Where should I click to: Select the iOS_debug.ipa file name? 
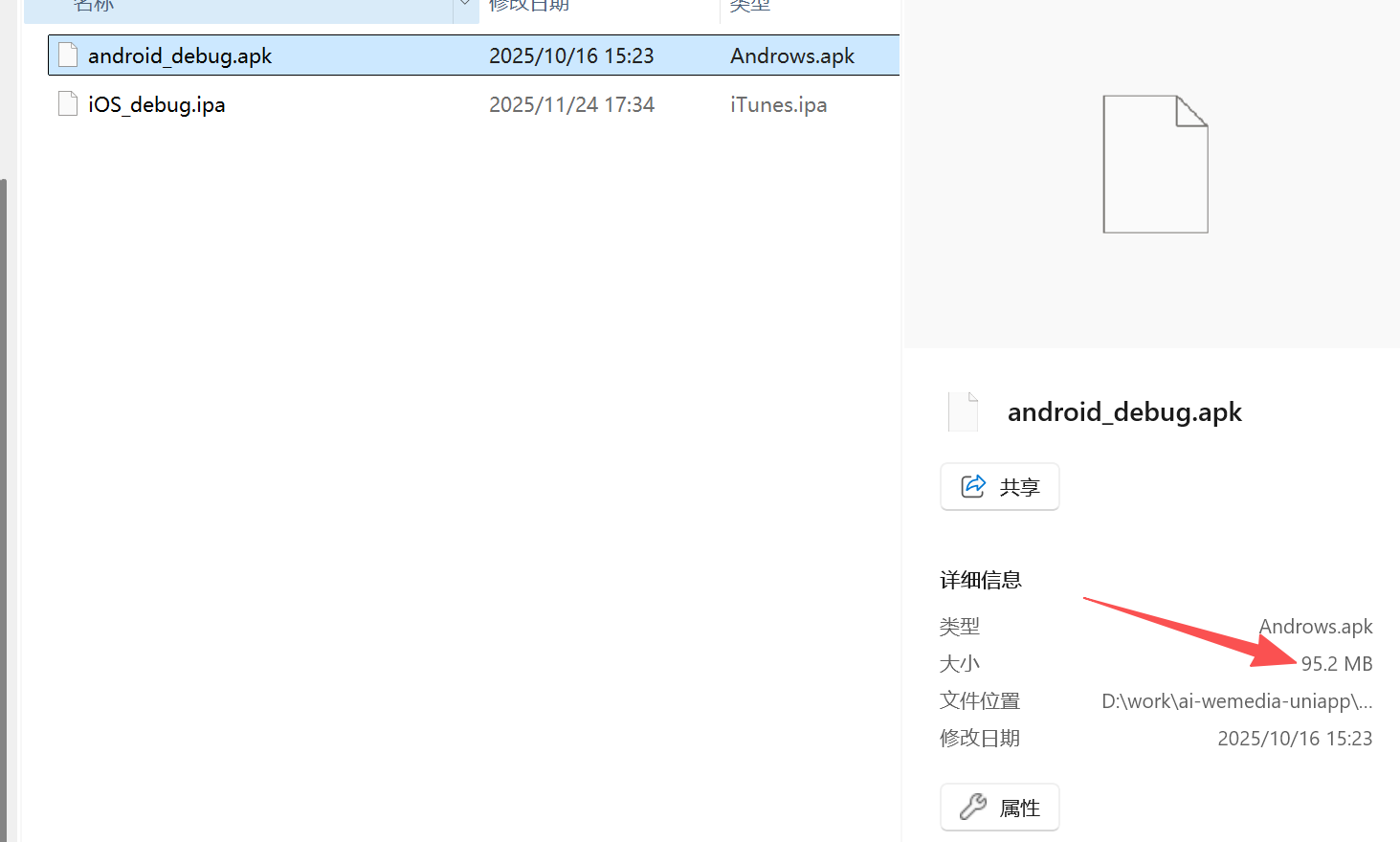(157, 105)
